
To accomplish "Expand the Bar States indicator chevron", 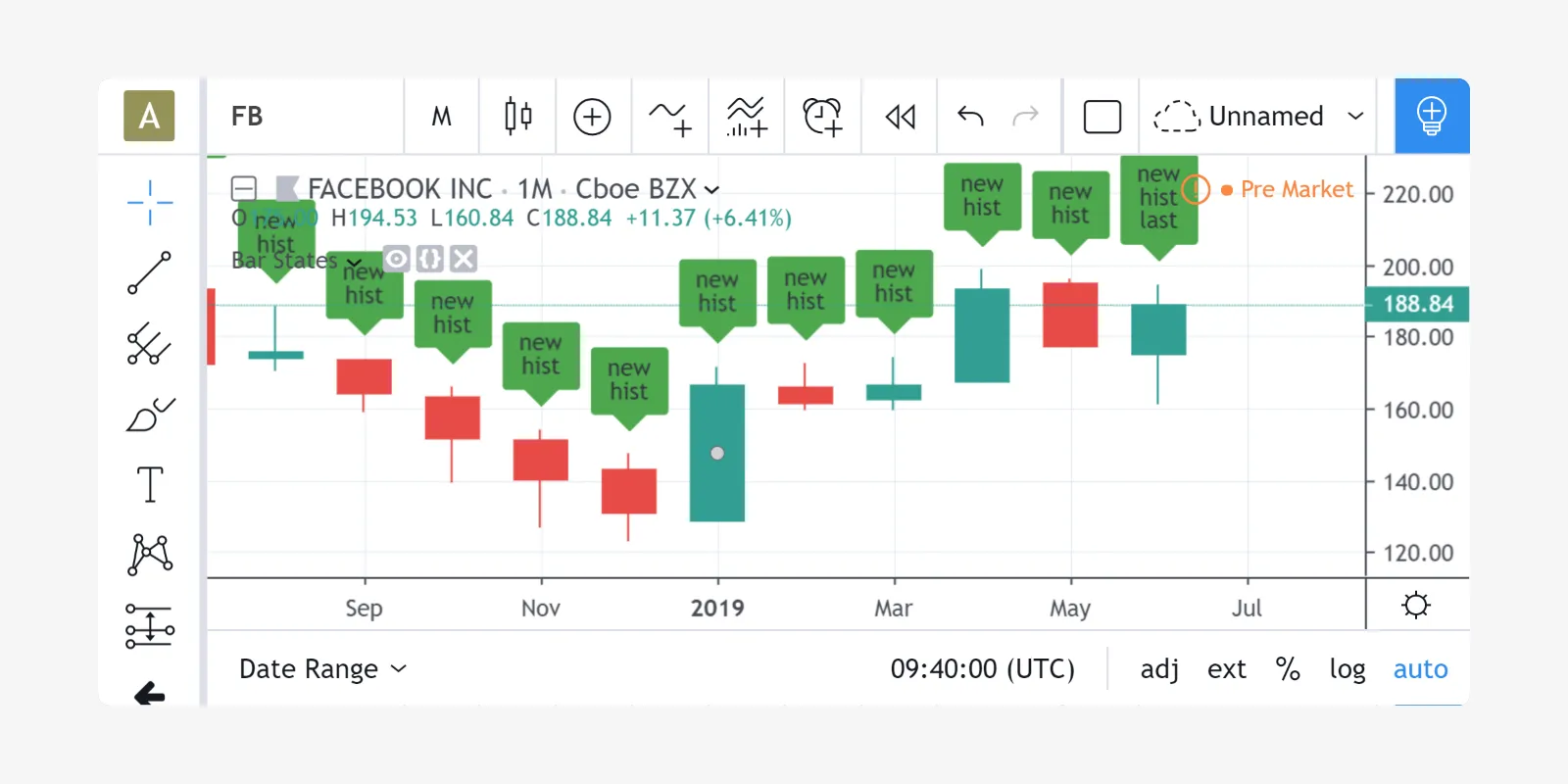I will tap(354, 262).
